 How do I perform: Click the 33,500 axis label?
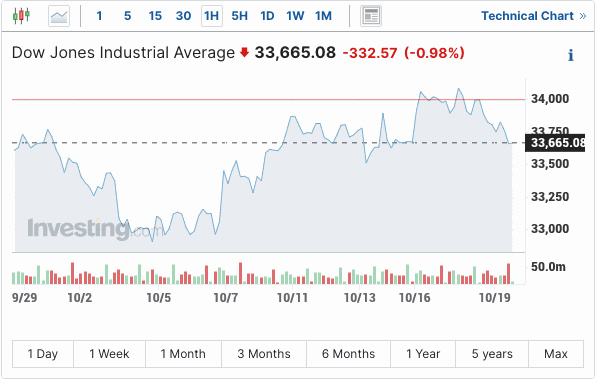550,164
